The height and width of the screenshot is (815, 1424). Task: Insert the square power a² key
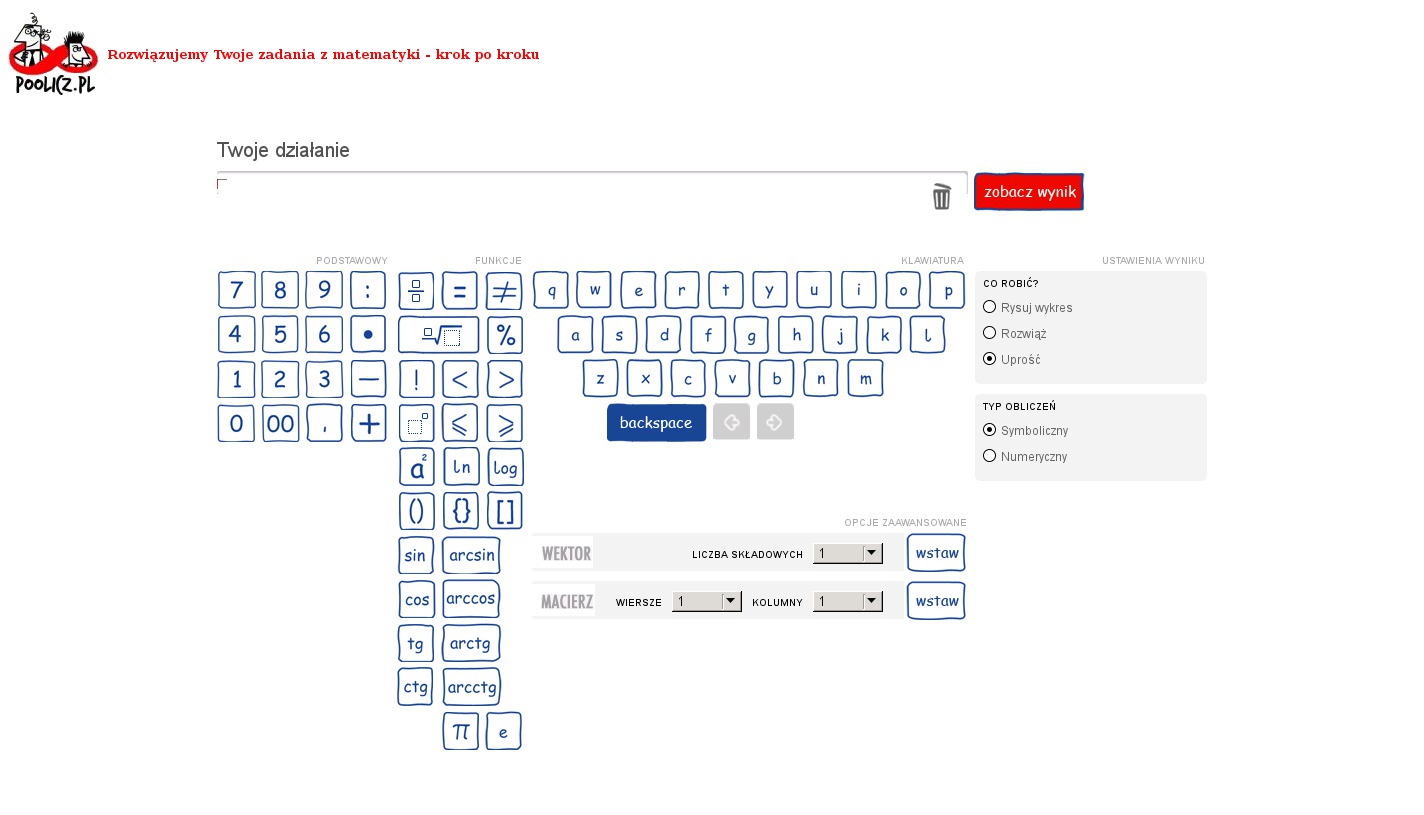(x=417, y=467)
